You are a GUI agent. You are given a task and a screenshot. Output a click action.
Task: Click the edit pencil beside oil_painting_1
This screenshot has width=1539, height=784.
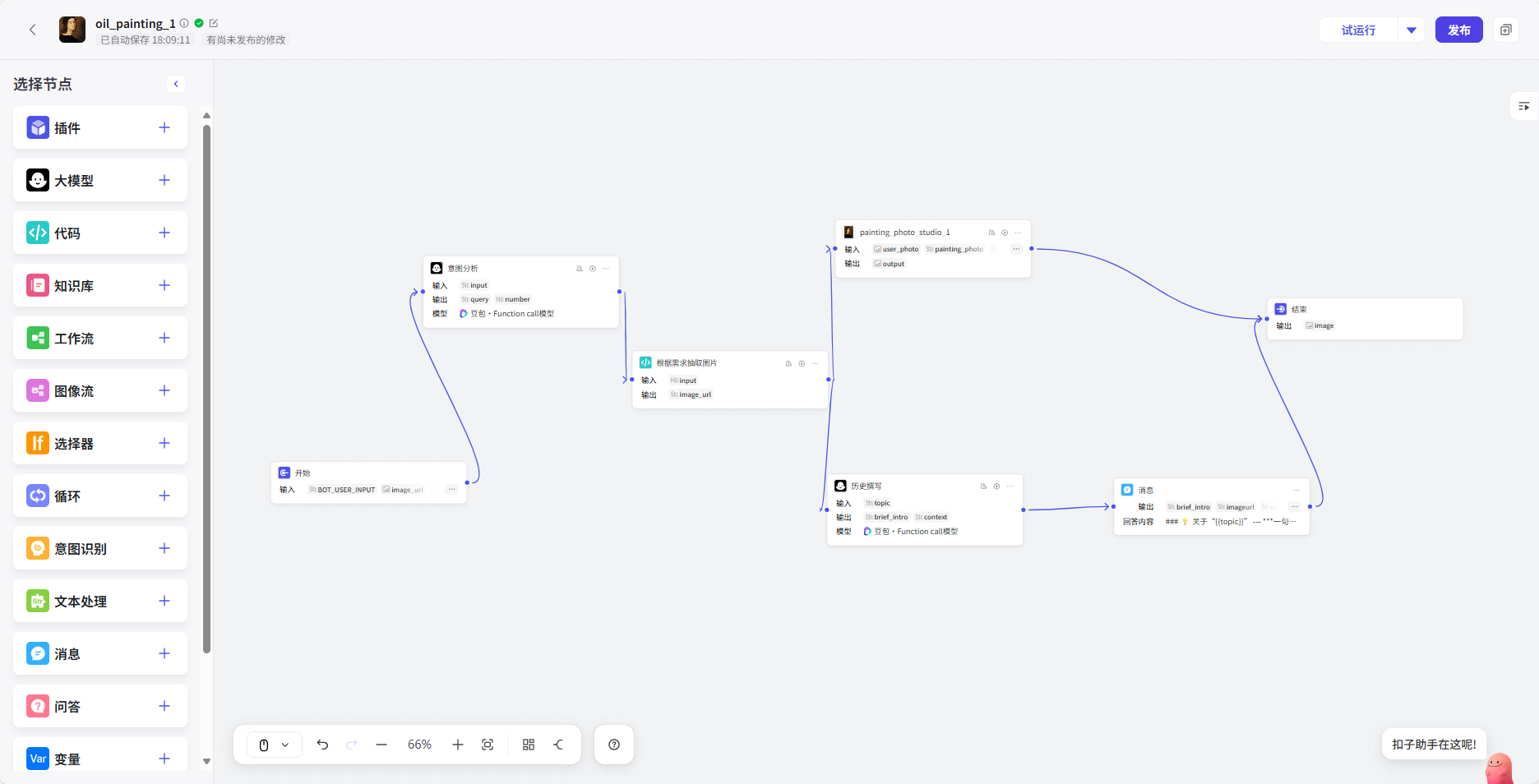(x=214, y=23)
